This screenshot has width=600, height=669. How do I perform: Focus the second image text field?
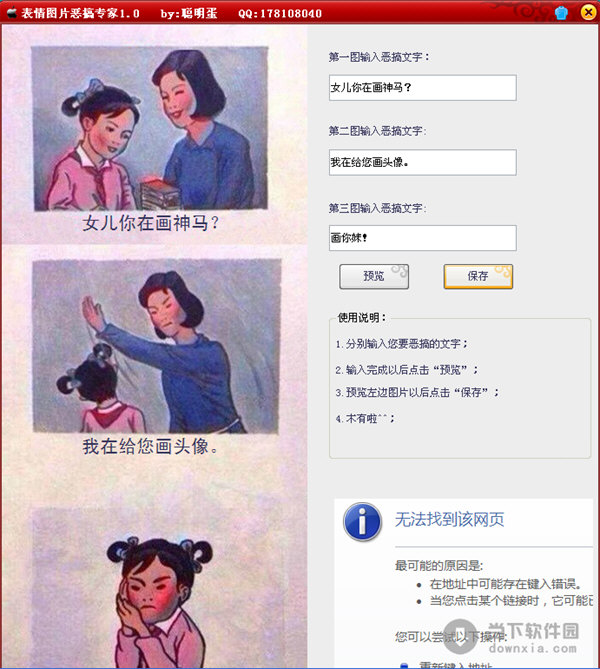click(422, 163)
